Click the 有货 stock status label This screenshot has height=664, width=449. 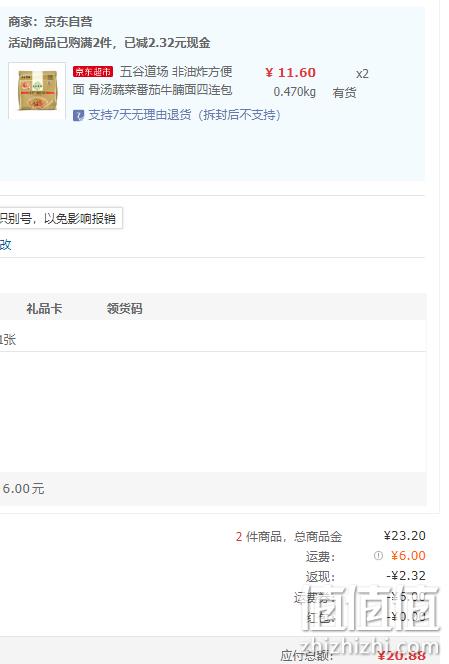344,92
